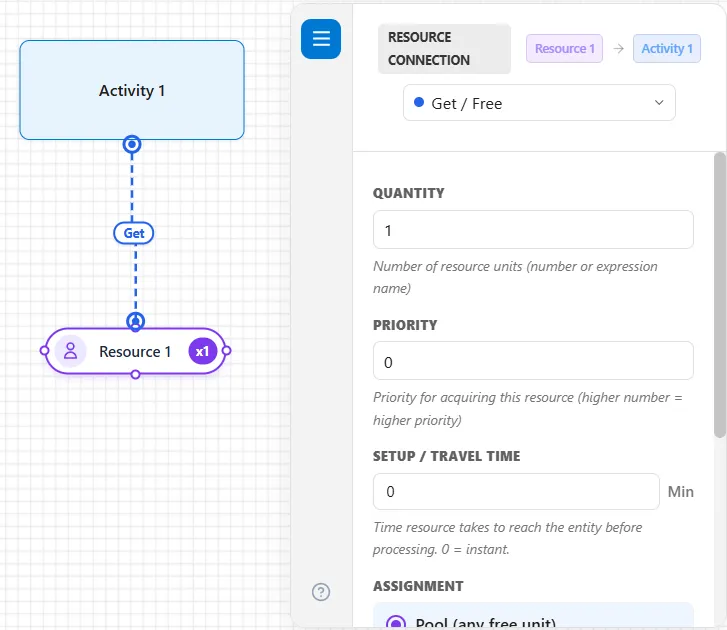
Task: Click the left handle of Resource 1 node
Action: pyautogui.click(x=45, y=351)
